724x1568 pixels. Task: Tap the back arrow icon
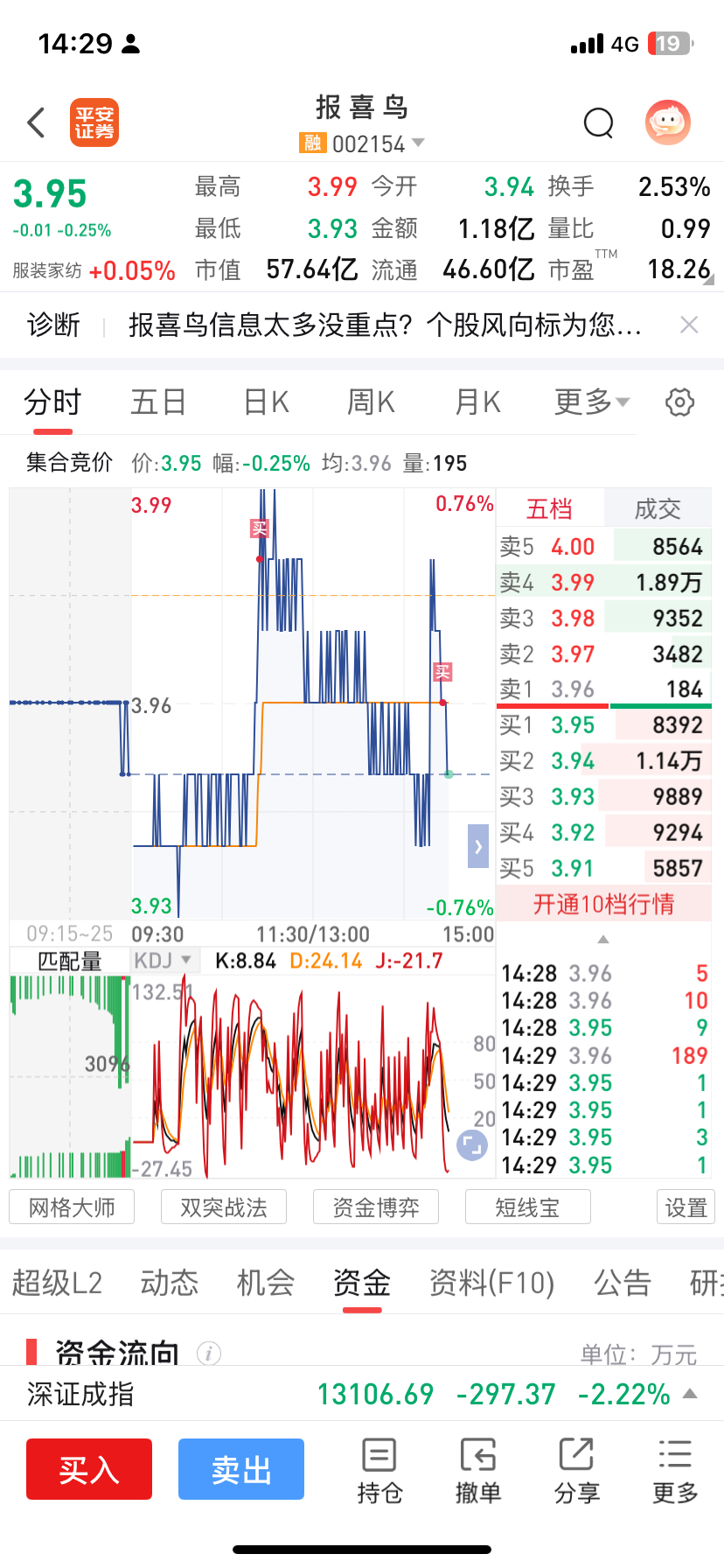coord(36,122)
